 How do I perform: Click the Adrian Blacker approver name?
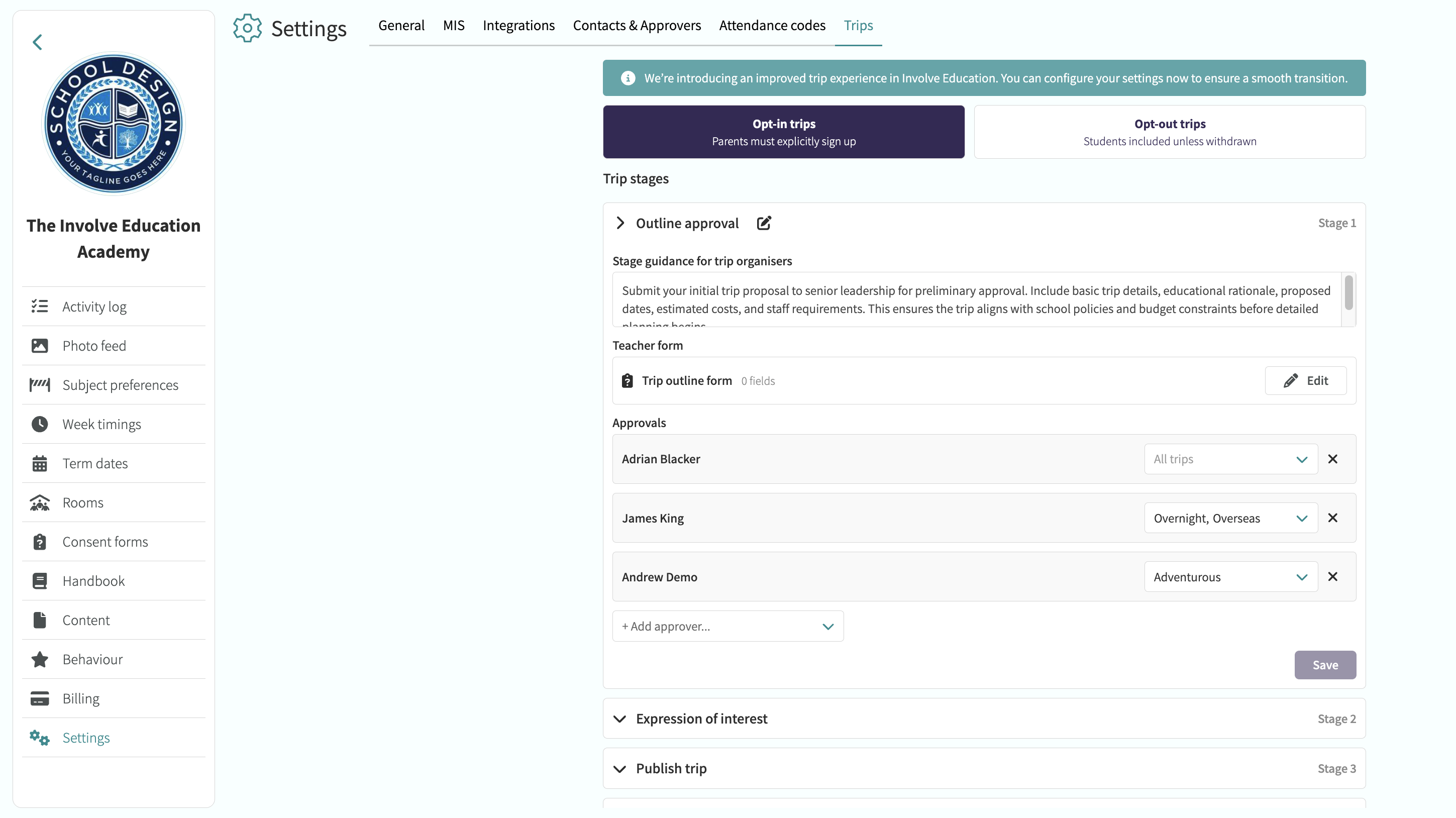(661, 459)
